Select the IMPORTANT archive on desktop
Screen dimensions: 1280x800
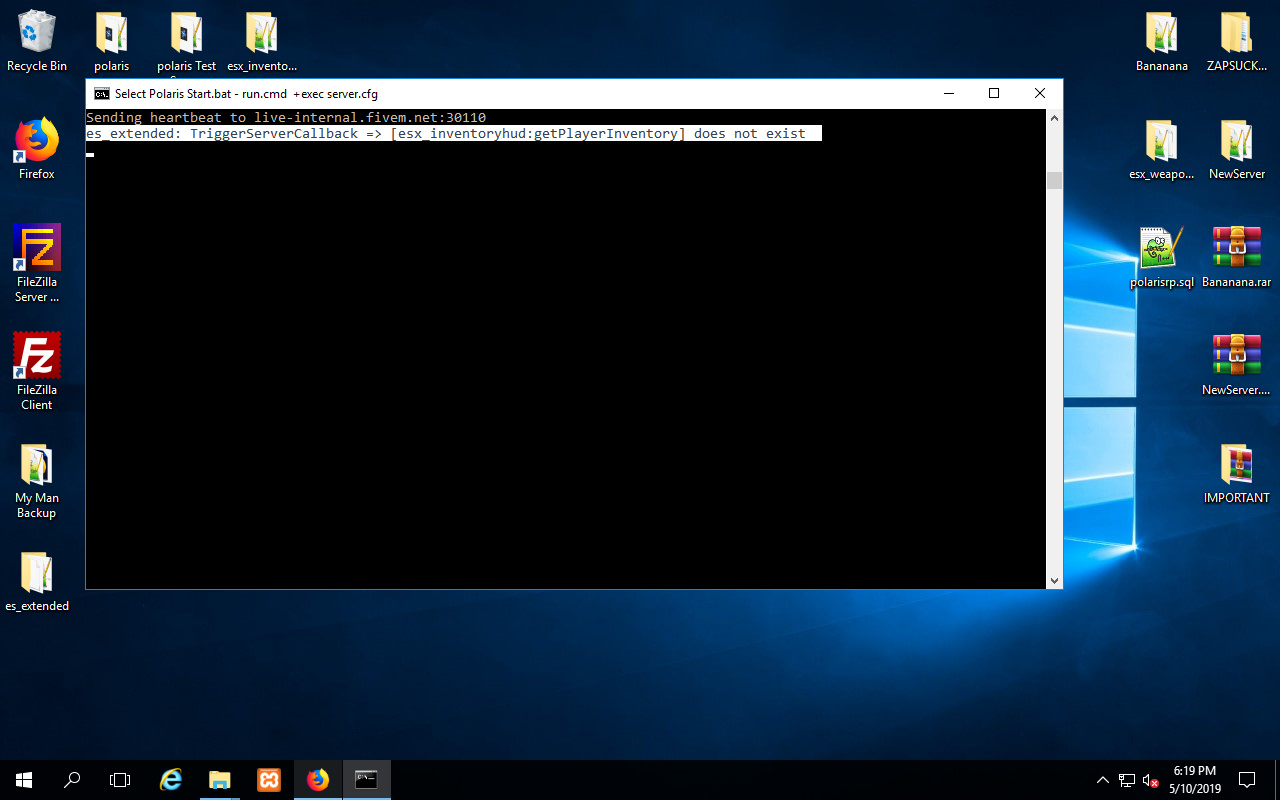coord(1237,473)
